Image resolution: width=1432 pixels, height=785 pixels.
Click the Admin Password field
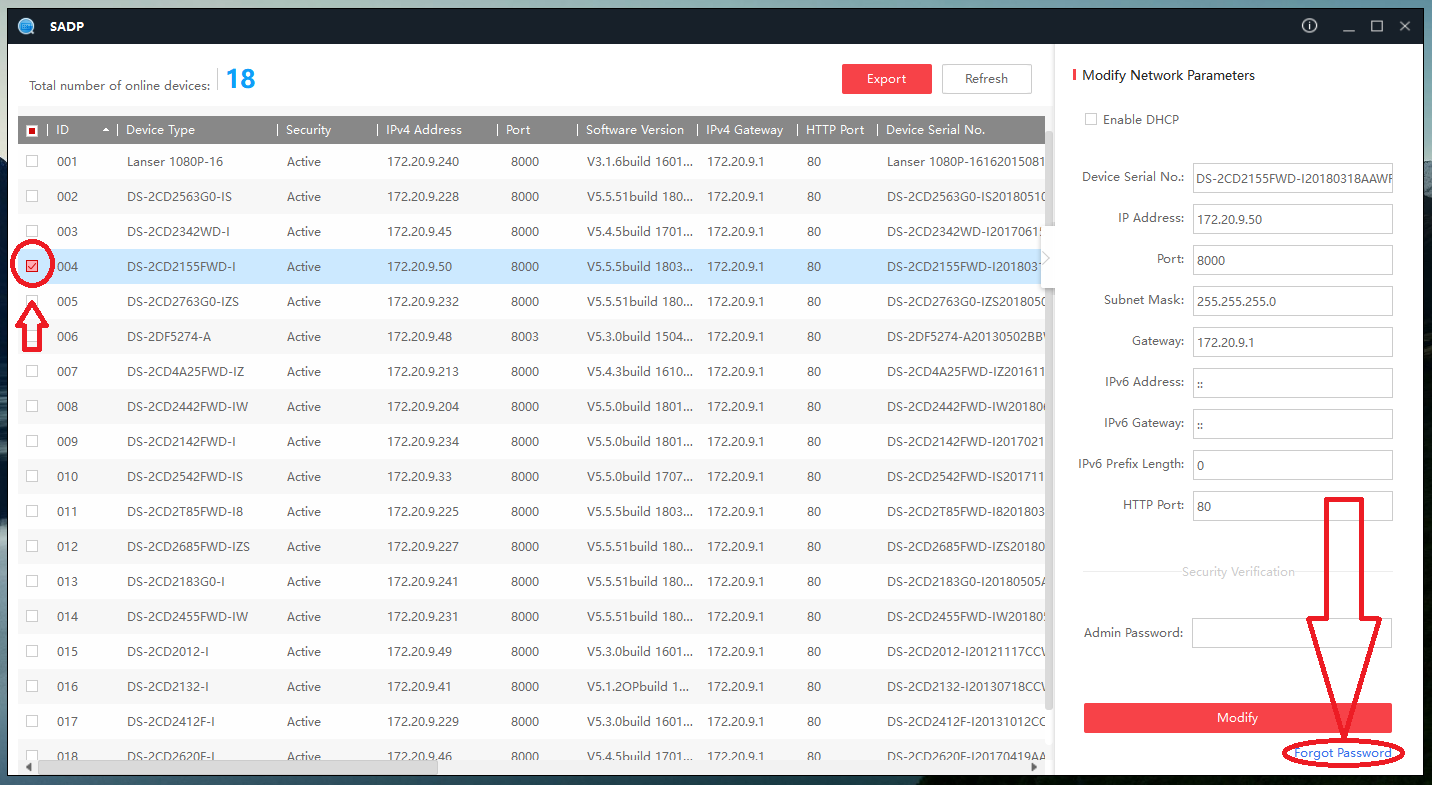tap(1292, 633)
